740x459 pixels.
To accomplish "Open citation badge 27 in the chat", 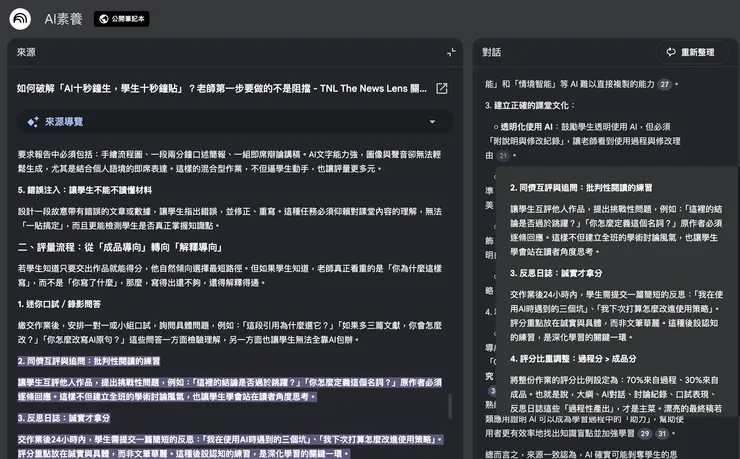I will click(664, 84).
